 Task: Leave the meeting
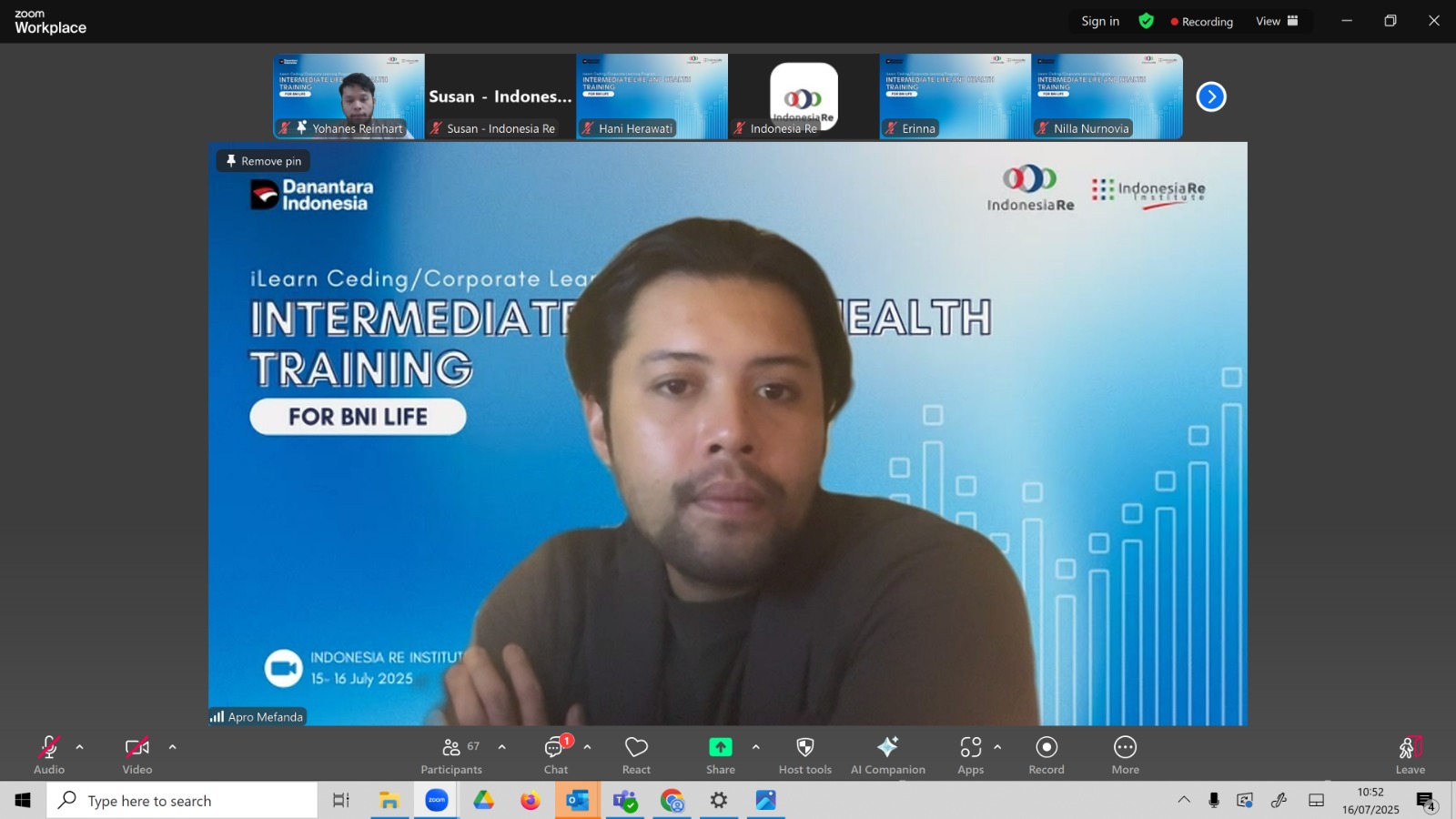click(1410, 755)
